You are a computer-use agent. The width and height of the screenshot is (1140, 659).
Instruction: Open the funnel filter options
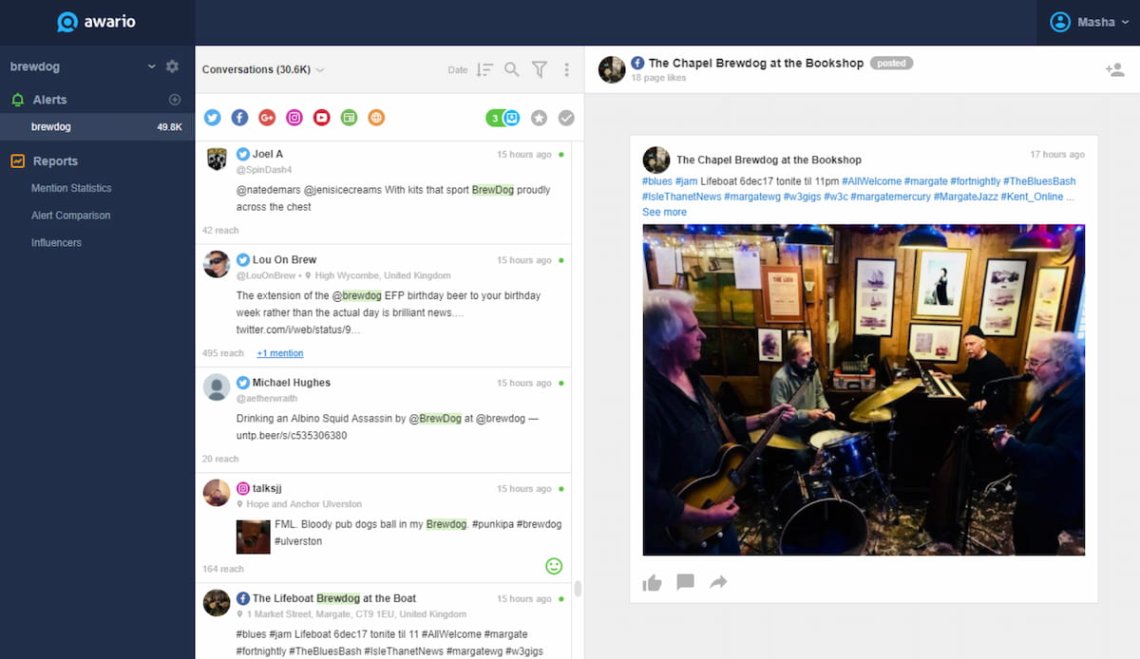click(x=539, y=69)
